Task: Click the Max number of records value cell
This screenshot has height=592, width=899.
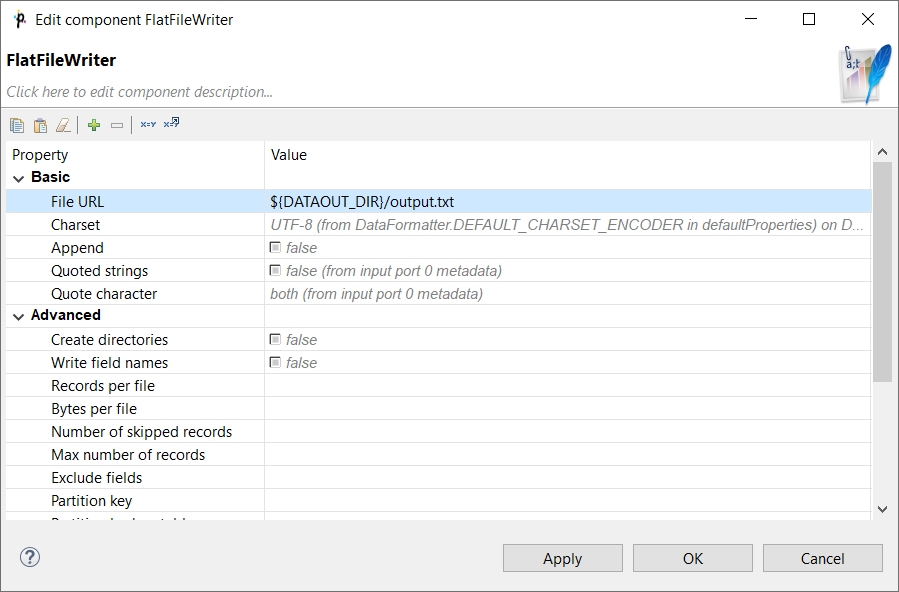Action: 568,454
